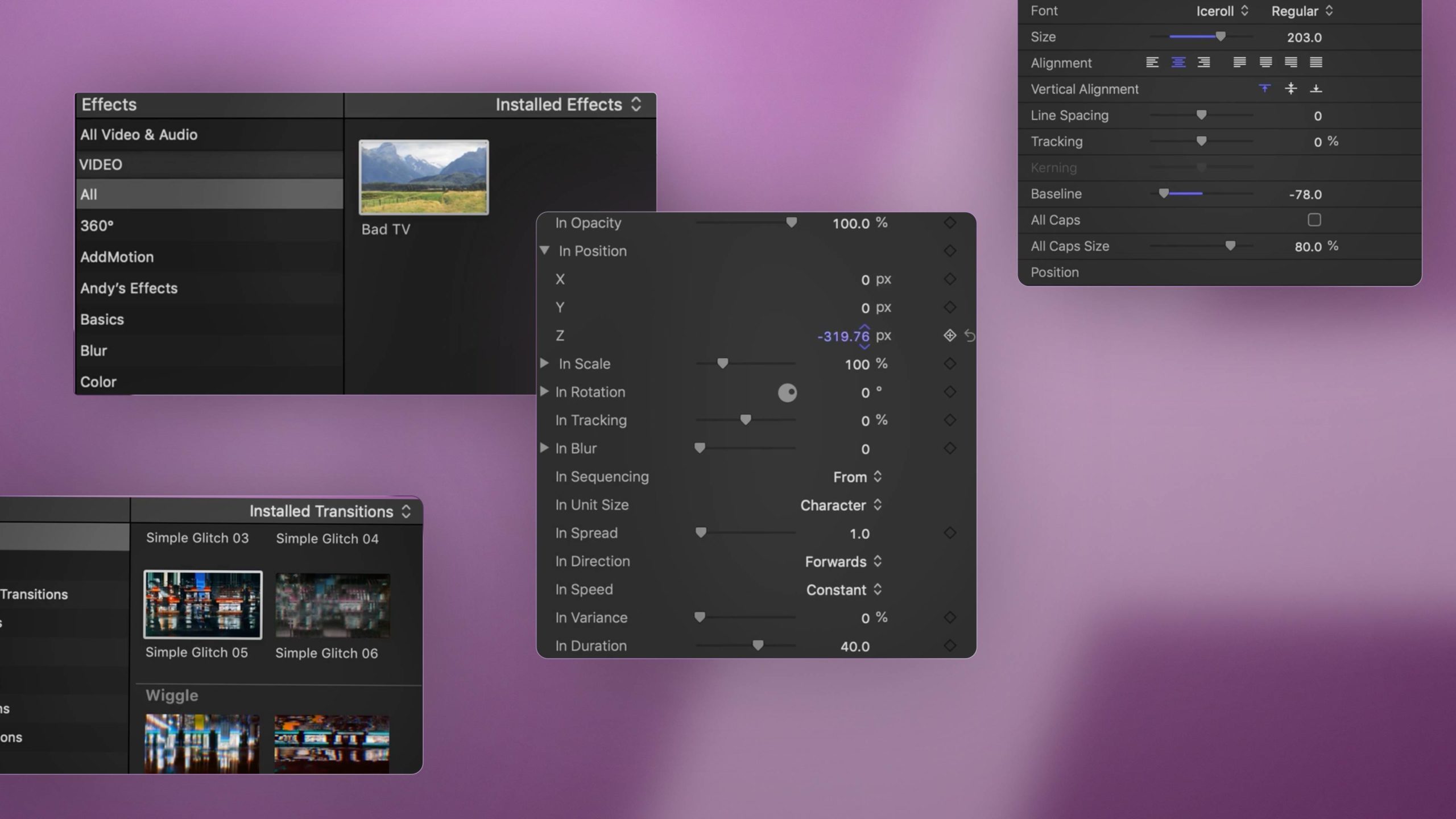Click the left text alignment icon
Viewport: 1456px width, 819px height.
point(1153,62)
